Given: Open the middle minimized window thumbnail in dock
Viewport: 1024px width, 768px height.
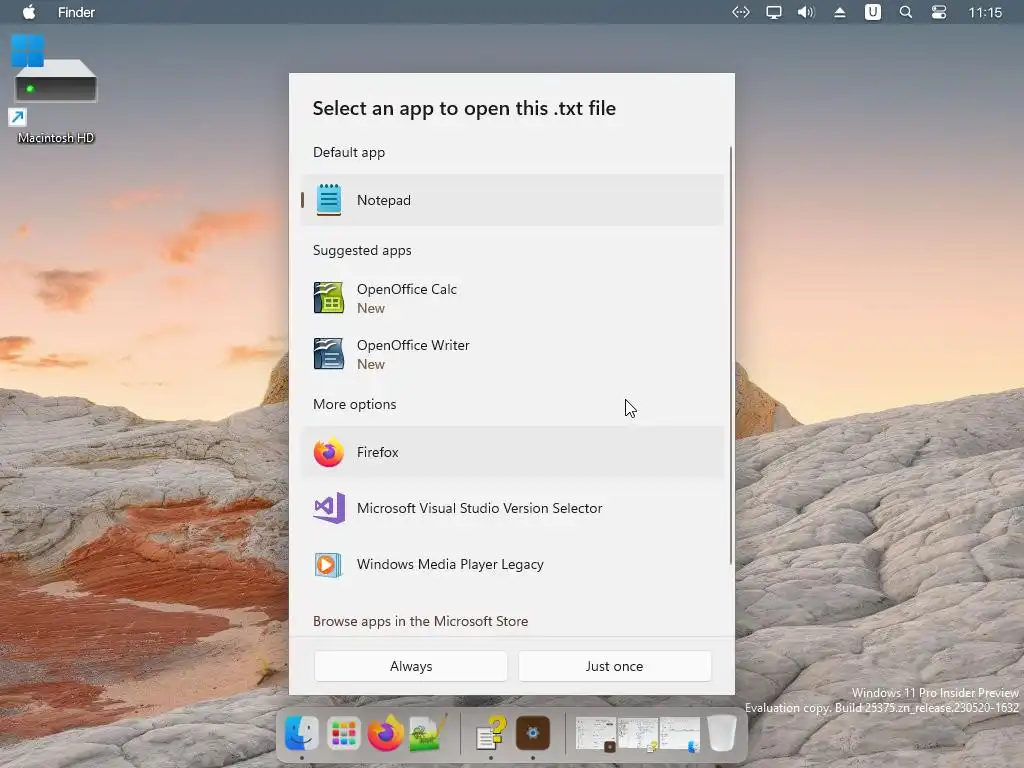Looking at the screenshot, I should [637, 734].
